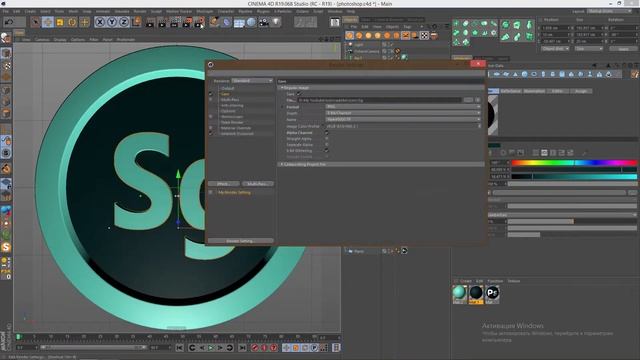Toggle the Regular Image Save checkbox
Image resolution: width=640 pixels, height=360 pixels.
299,94
